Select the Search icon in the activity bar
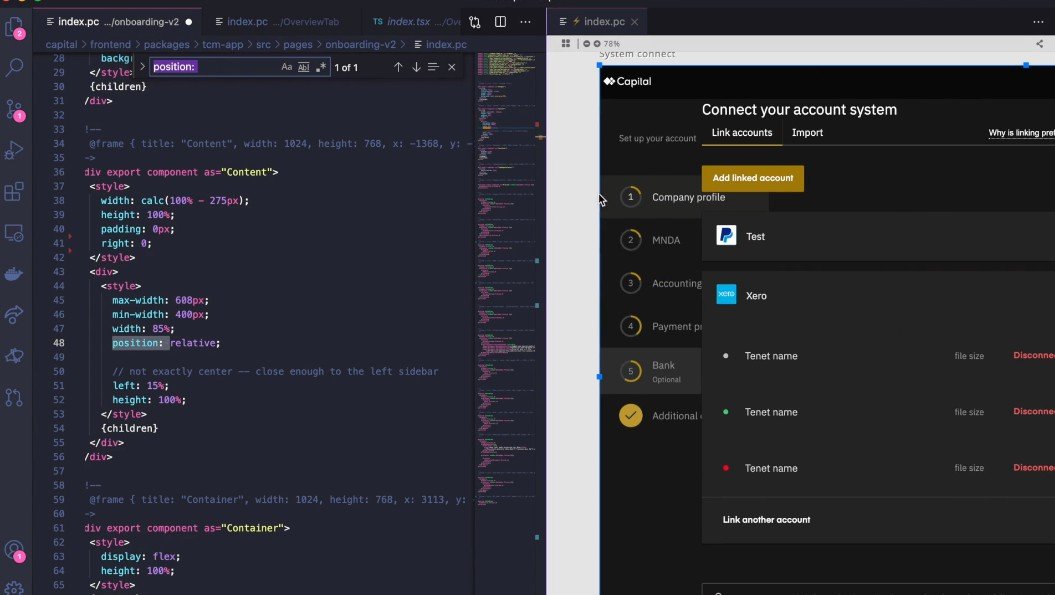 pyautogui.click(x=14, y=68)
